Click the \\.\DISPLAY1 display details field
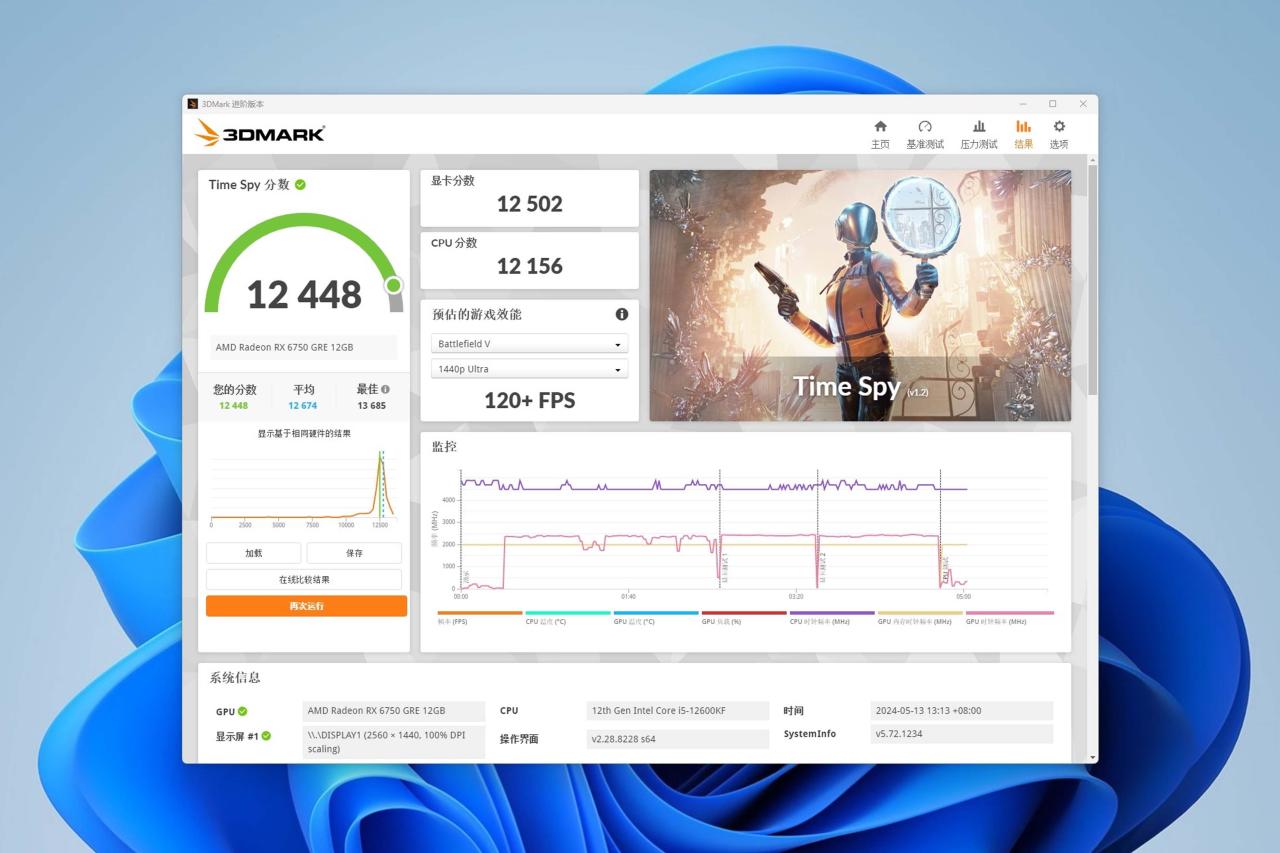1280x853 pixels. point(393,742)
